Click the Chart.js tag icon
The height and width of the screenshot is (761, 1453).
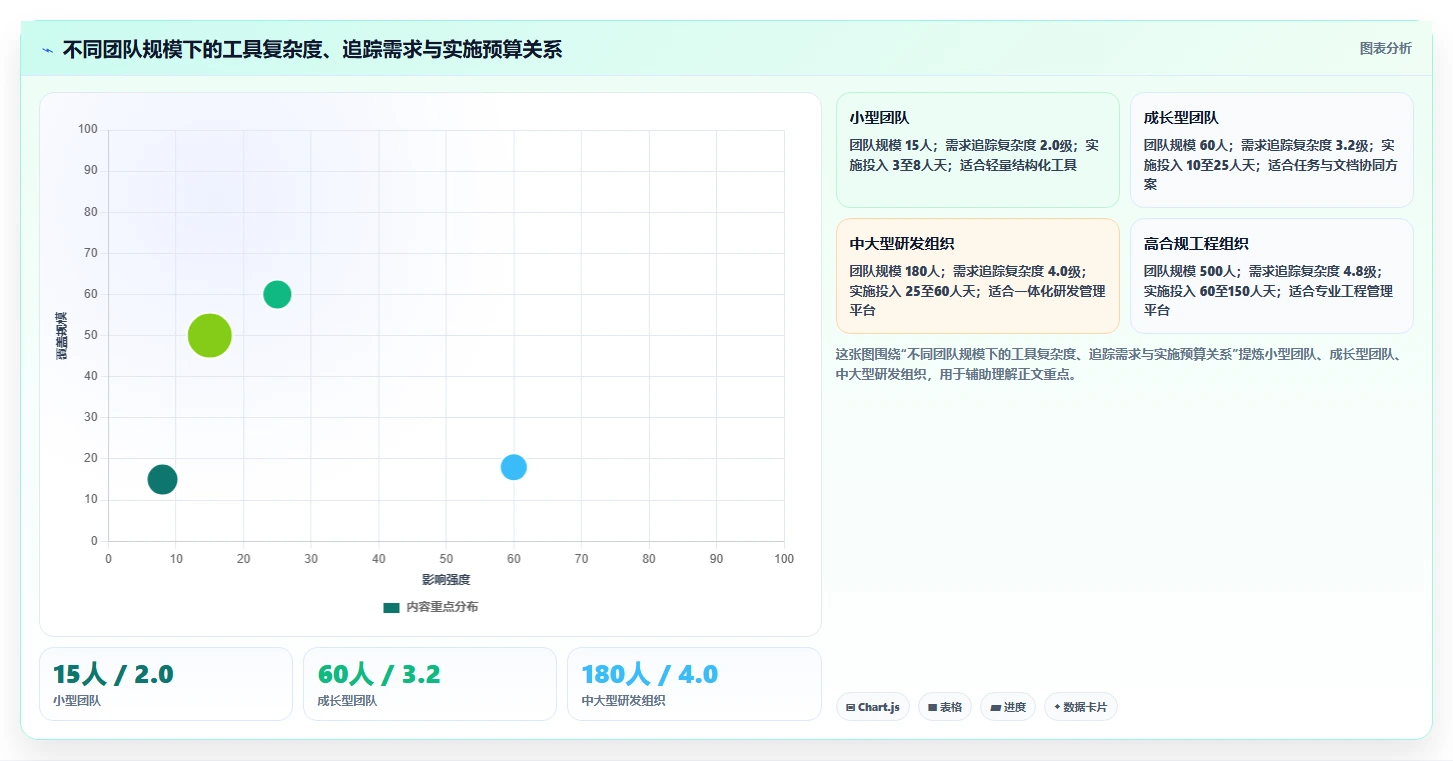pos(850,707)
